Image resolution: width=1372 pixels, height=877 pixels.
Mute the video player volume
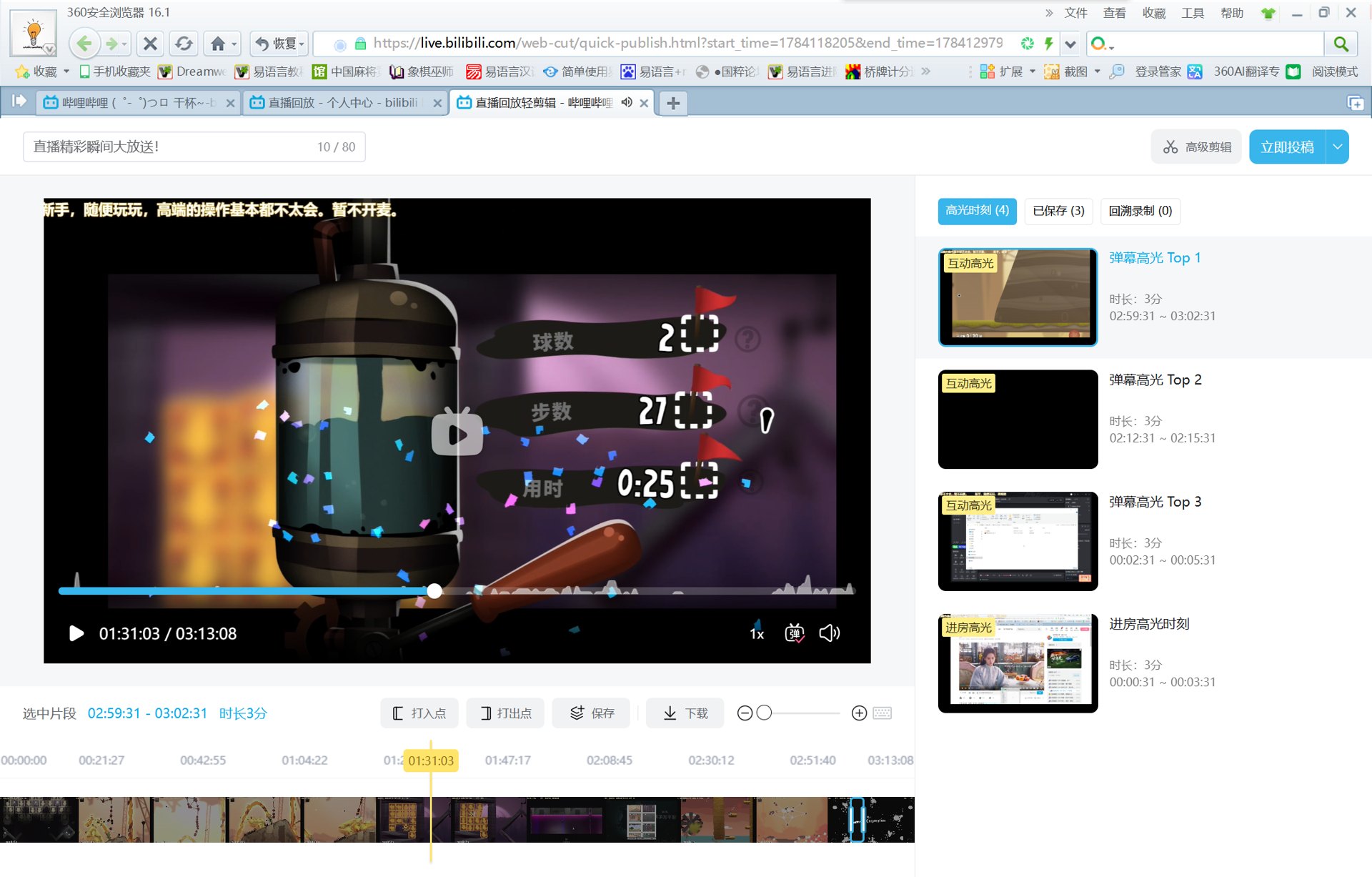[830, 633]
